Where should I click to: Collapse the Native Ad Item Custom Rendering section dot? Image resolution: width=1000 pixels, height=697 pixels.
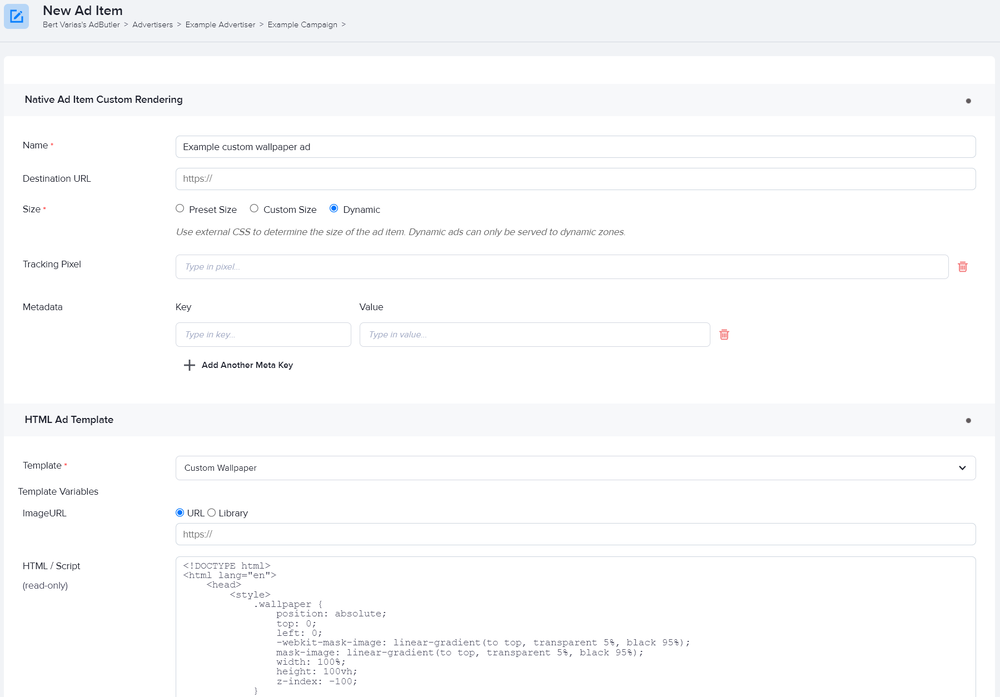click(x=968, y=101)
